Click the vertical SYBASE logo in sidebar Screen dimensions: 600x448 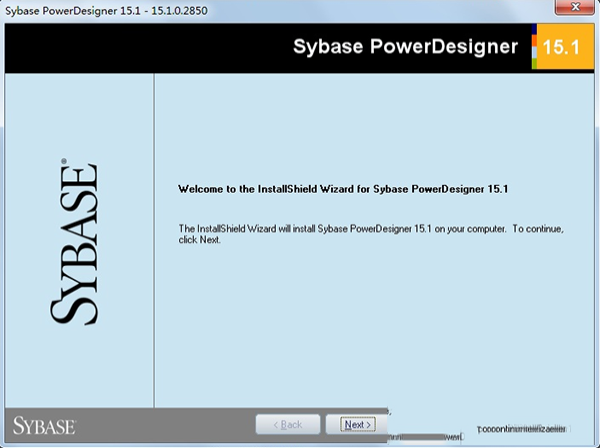[74, 242]
